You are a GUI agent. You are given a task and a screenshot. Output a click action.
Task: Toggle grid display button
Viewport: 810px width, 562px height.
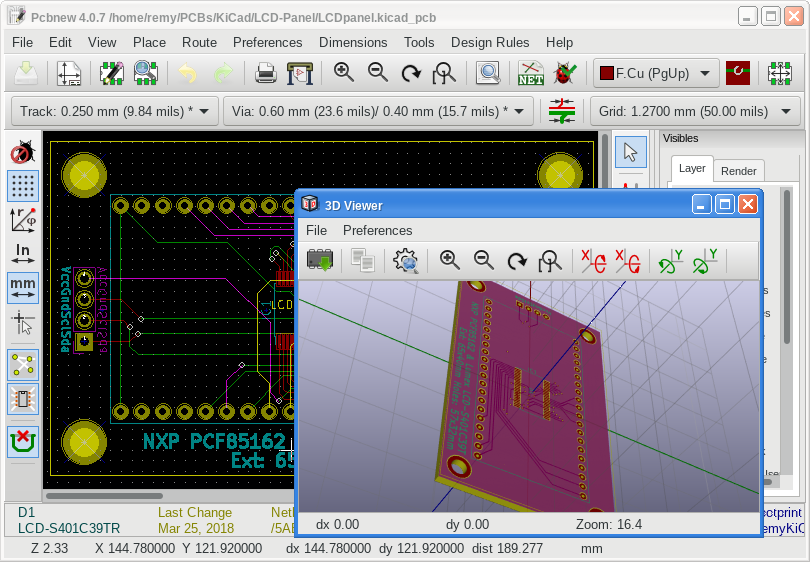[23, 186]
